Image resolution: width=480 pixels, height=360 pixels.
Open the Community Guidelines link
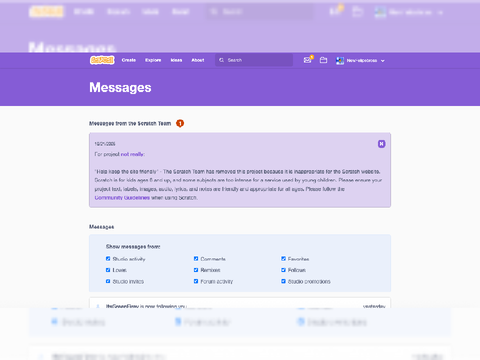[122, 198]
